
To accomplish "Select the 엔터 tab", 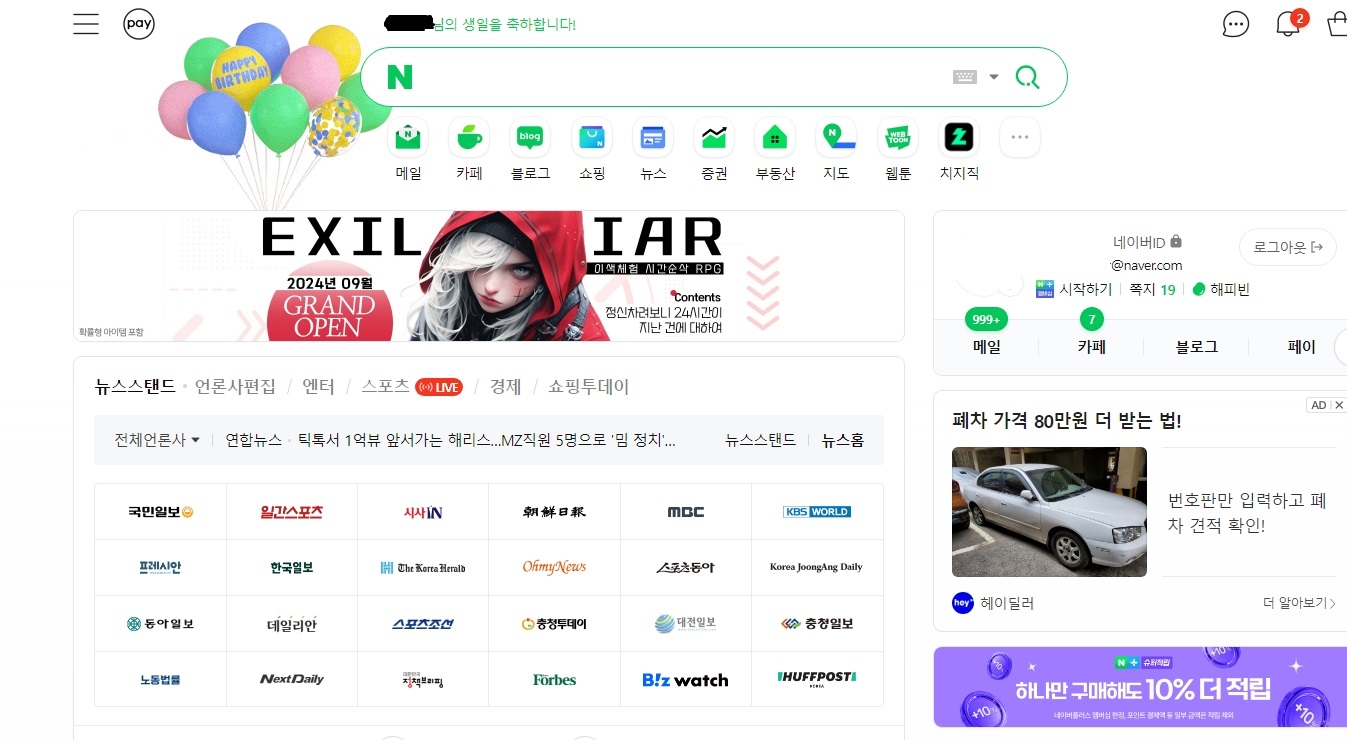I will pos(318,386).
